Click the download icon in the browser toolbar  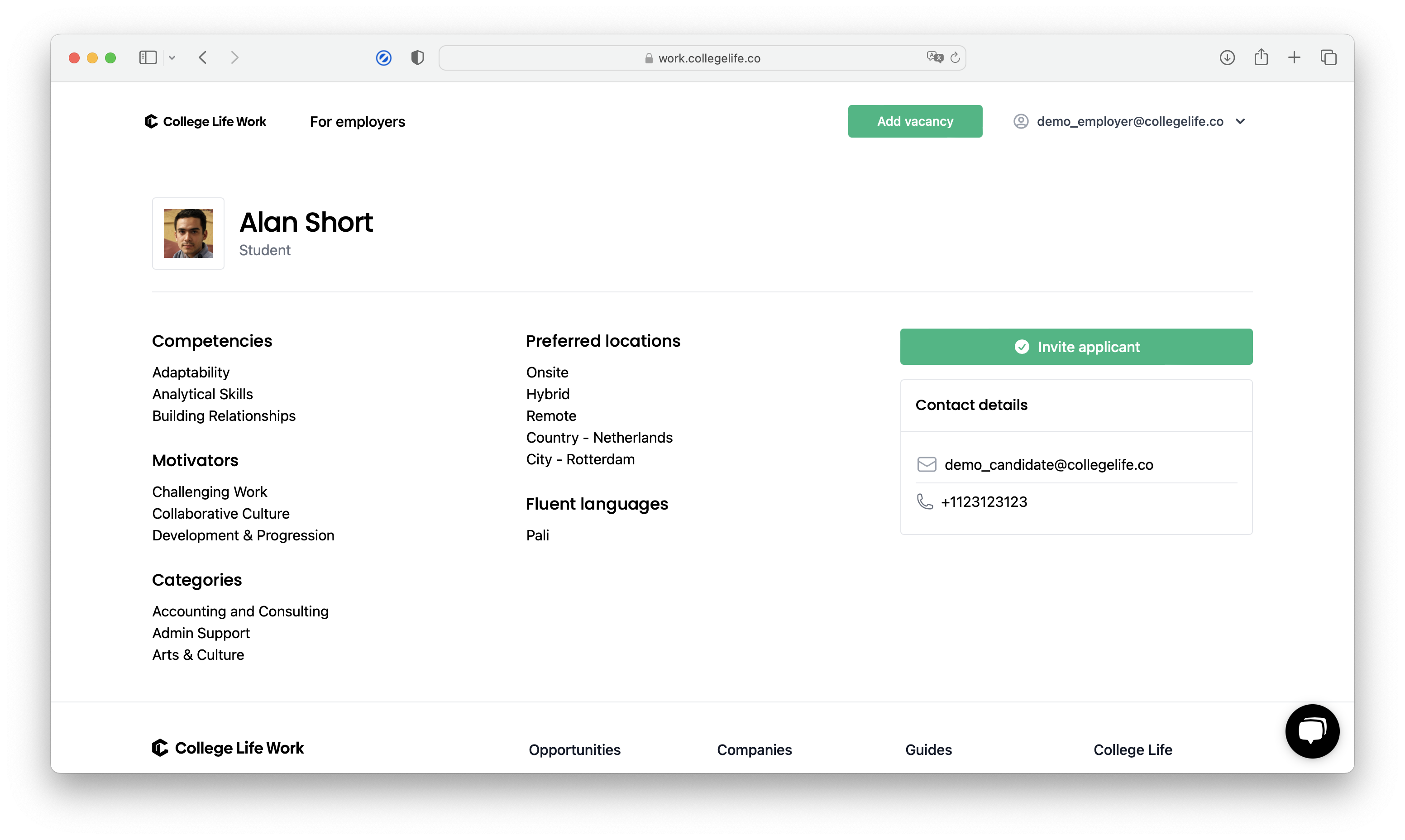(1227, 57)
